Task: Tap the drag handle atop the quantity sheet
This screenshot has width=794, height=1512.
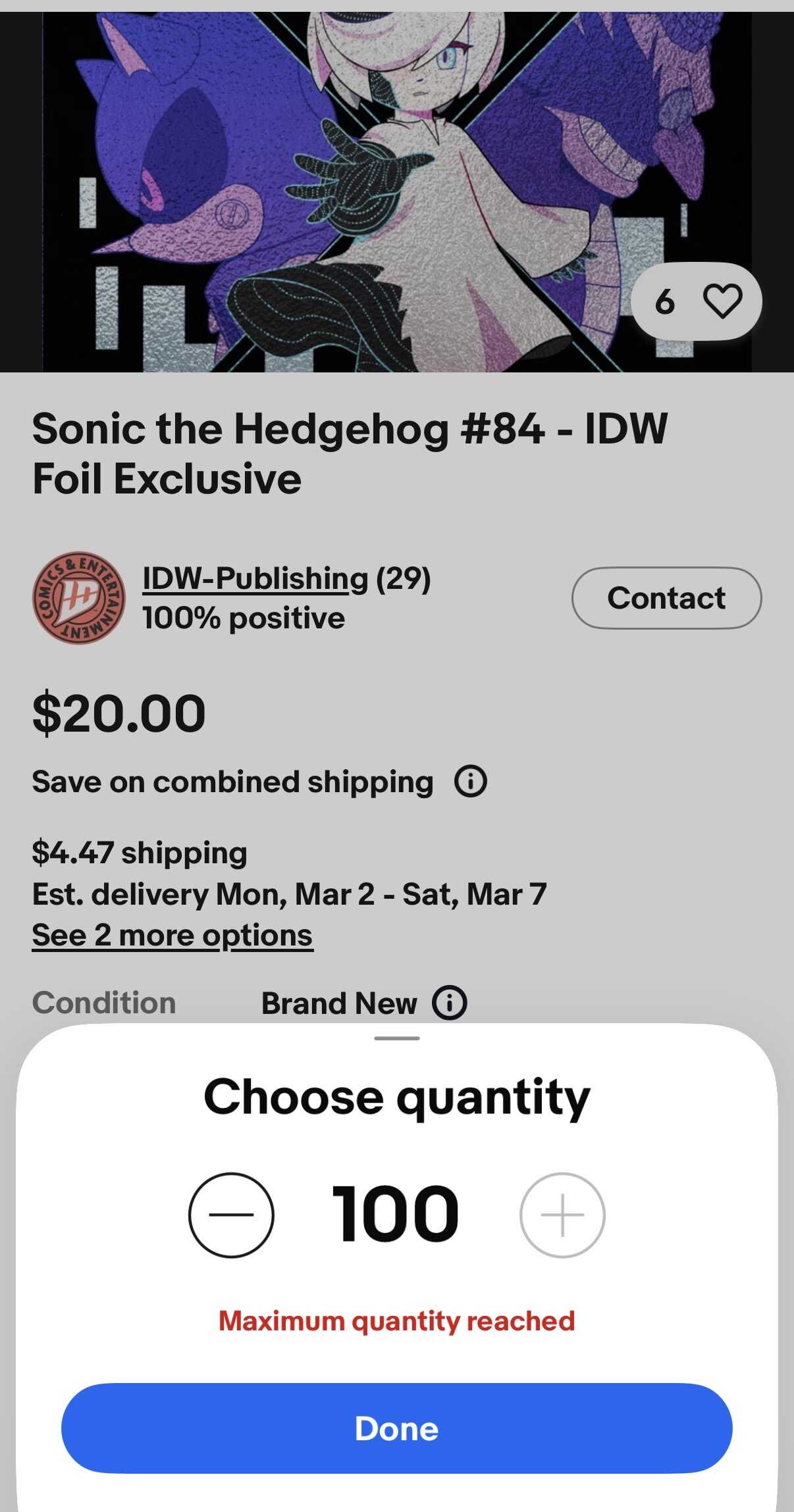Action: (x=396, y=1038)
